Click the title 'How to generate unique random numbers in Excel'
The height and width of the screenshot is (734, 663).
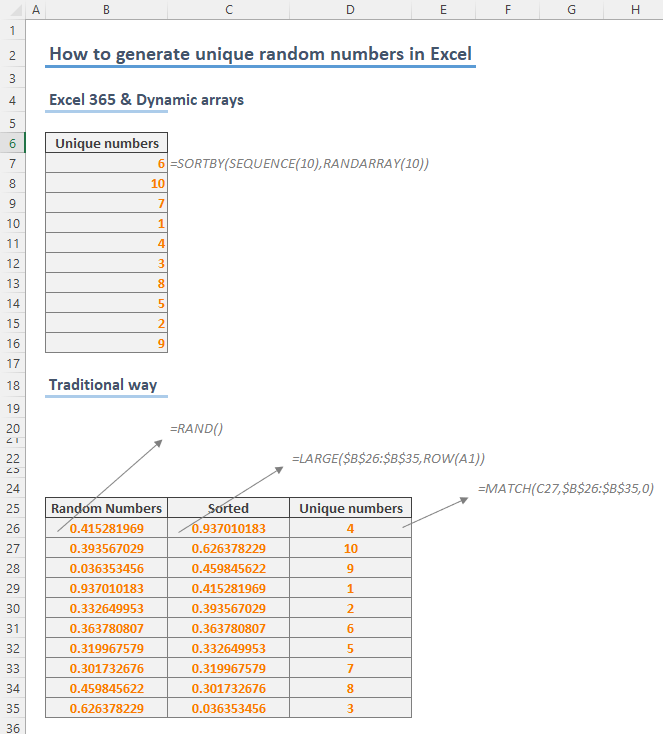[x=260, y=54]
